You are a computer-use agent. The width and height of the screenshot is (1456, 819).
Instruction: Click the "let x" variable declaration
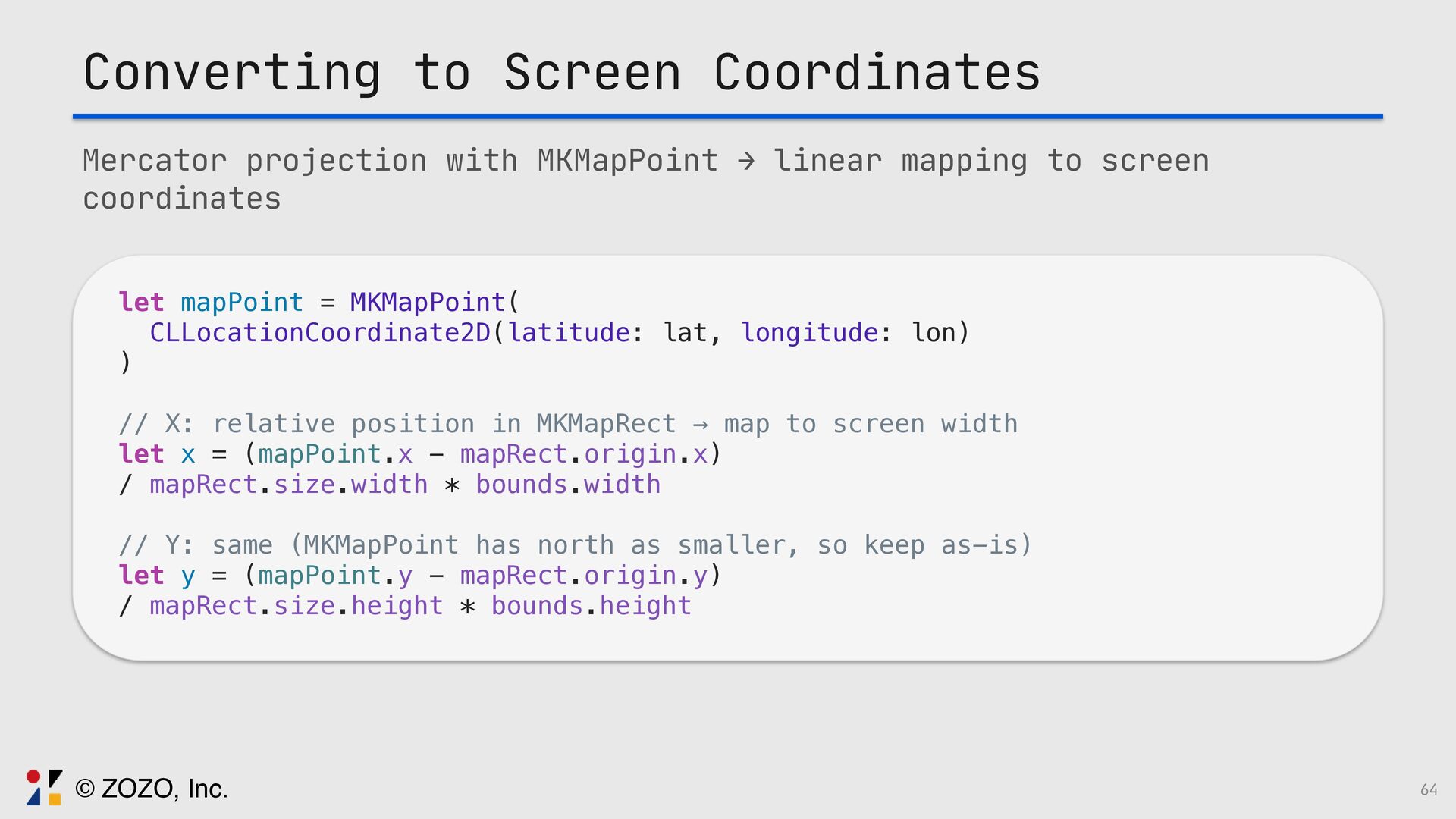click(157, 454)
